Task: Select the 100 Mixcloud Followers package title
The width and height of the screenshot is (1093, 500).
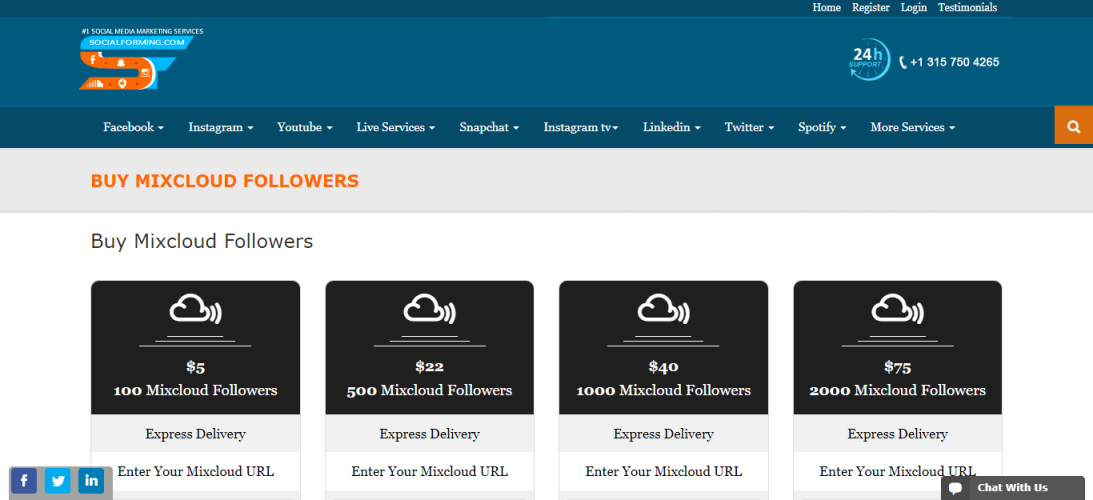Action: click(x=195, y=391)
